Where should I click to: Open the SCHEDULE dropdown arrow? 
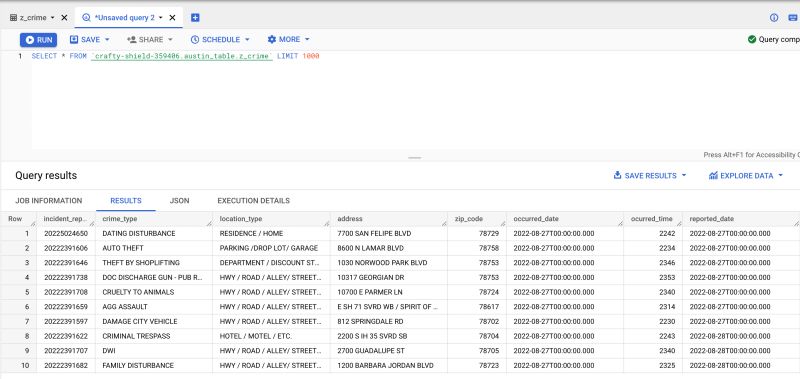coord(247,40)
